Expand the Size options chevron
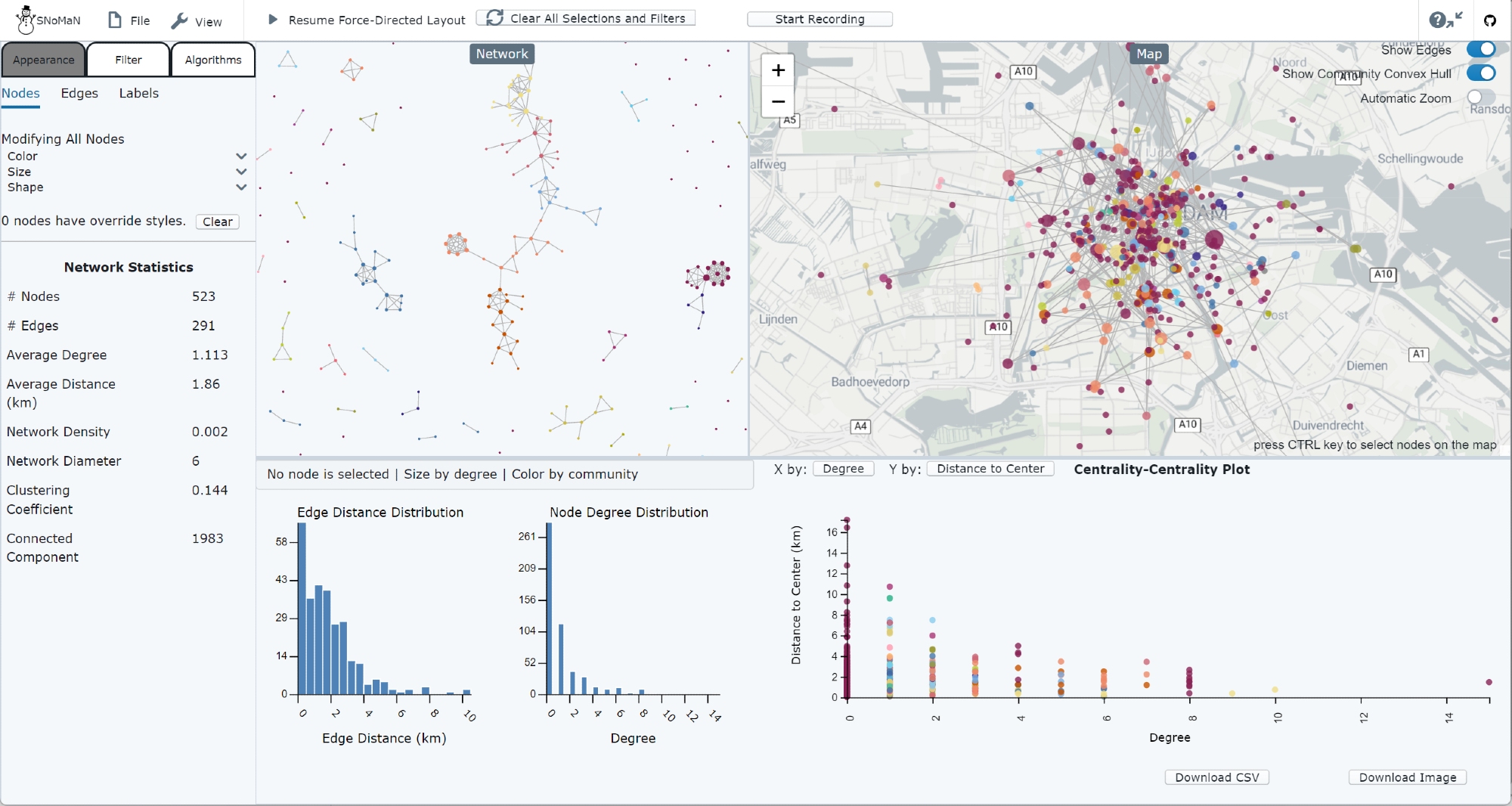The height and width of the screenshot is (806, 1512). [241, 172]
